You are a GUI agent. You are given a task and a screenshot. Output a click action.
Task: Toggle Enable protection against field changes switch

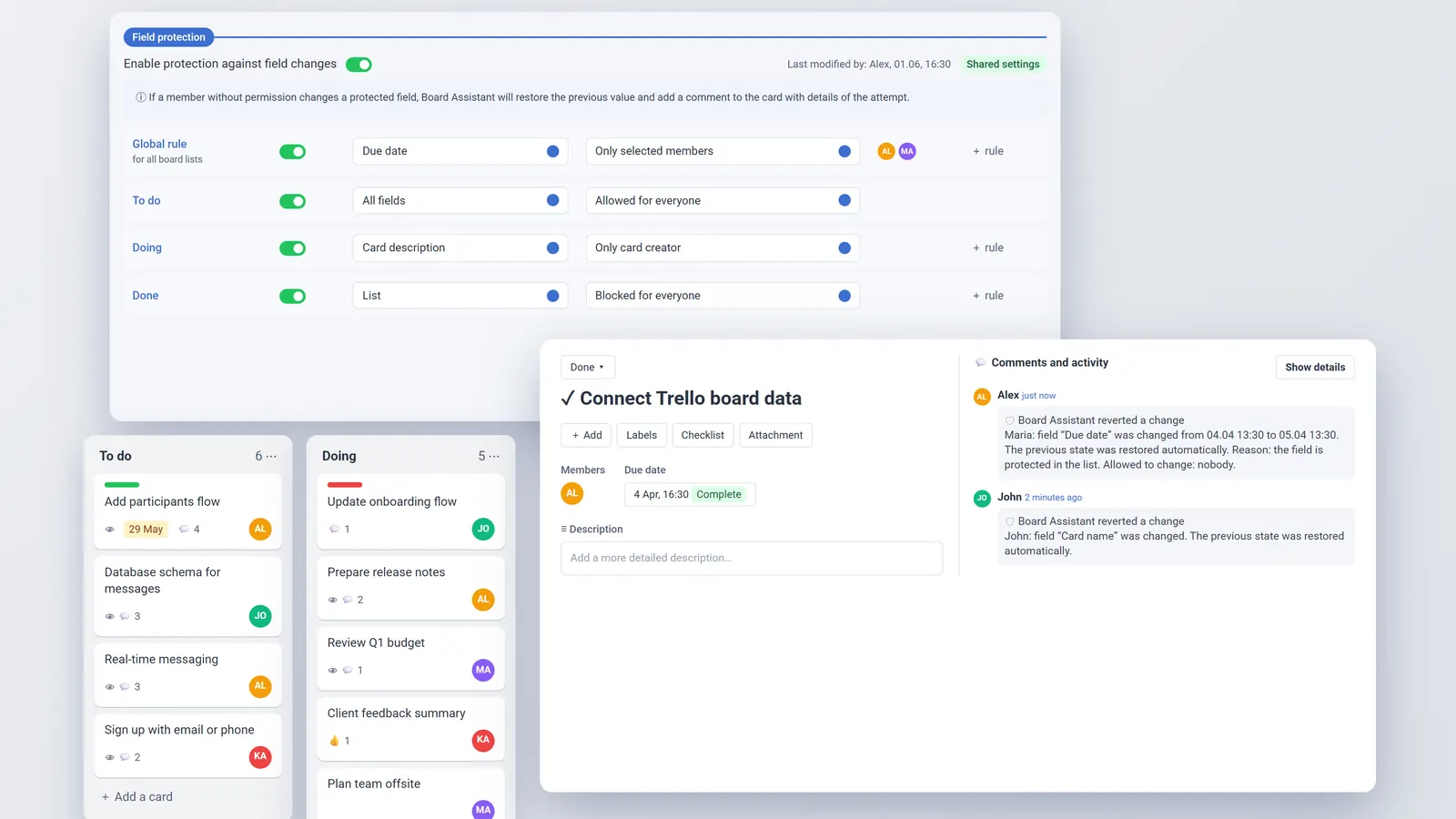359,65
